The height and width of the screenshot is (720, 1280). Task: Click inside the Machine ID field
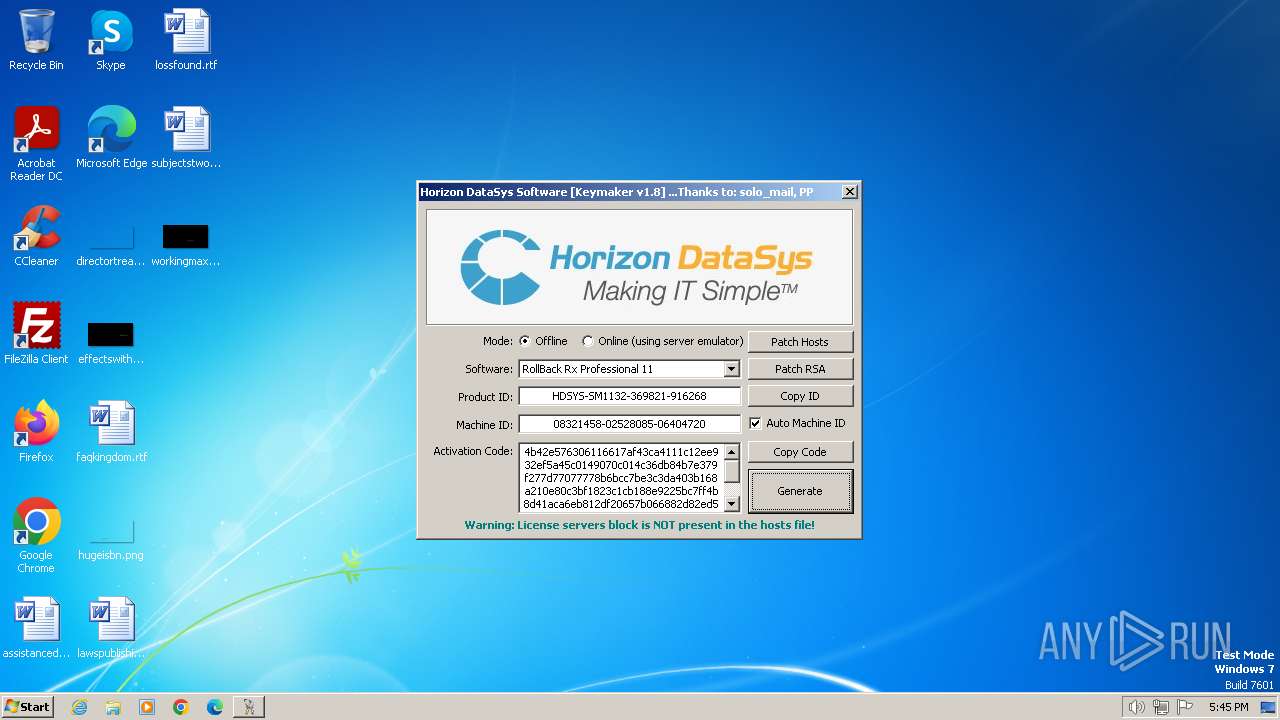click(x=629, y=424)
